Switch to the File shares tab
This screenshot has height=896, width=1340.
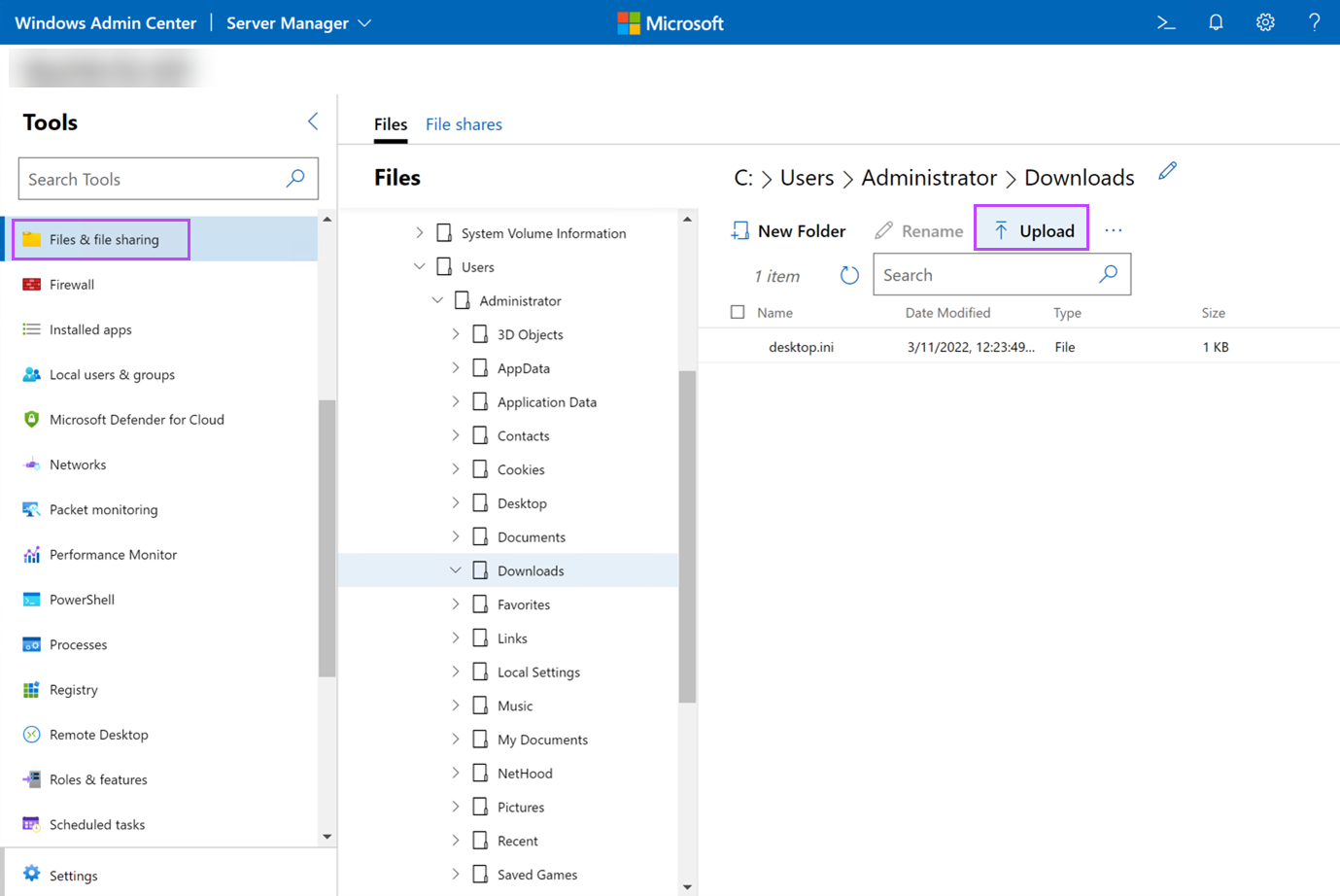[464, 124]
